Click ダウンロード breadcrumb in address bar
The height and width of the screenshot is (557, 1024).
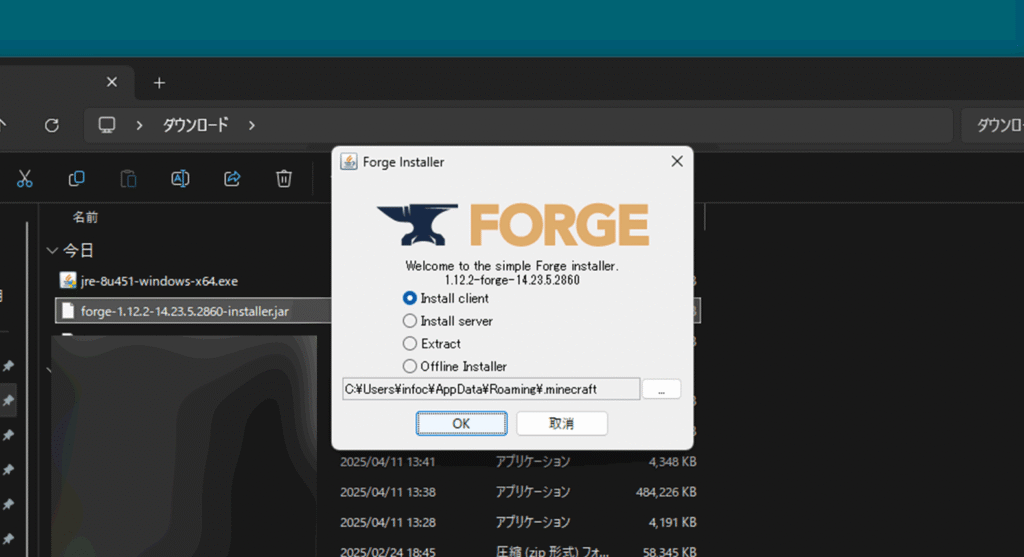(x=195, y=125)
